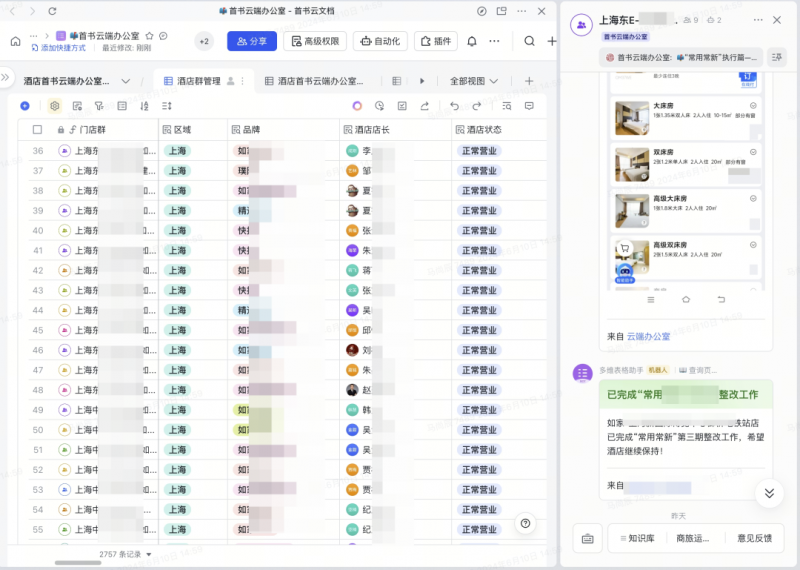Click the 添加快捷方式 link
This screenshot has height=570, width=800.
click(x=59, y=48)
